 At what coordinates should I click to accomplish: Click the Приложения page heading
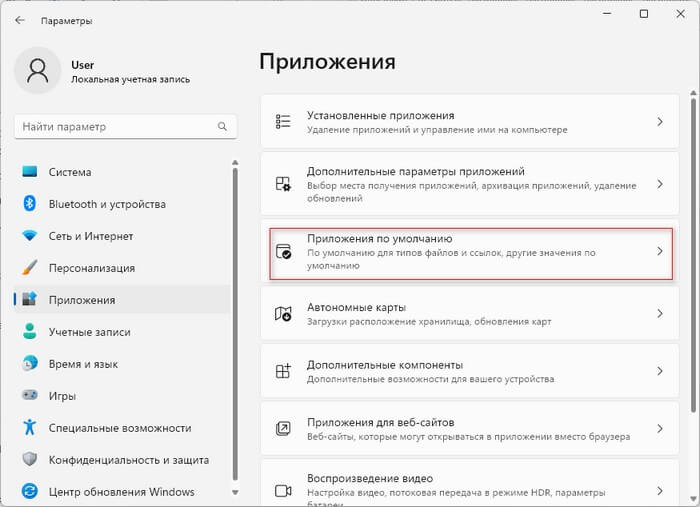coord(327,62)
